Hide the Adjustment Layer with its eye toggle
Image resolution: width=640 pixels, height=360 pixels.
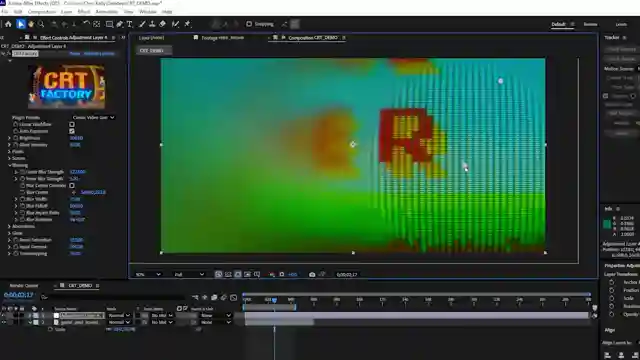4,316
